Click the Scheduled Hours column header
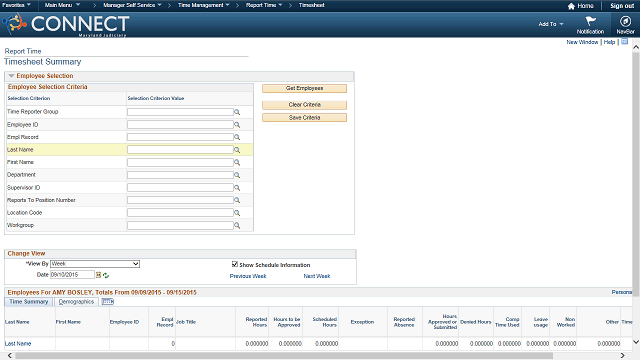This screenshot has height=360, width=640. point(324,322)
